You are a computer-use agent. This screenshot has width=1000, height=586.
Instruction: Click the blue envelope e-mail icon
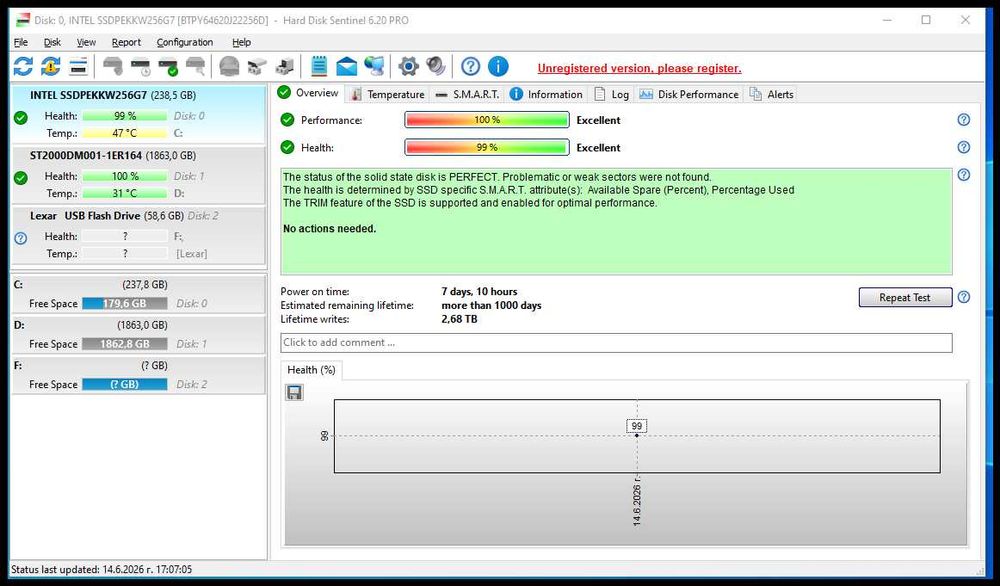346,66
